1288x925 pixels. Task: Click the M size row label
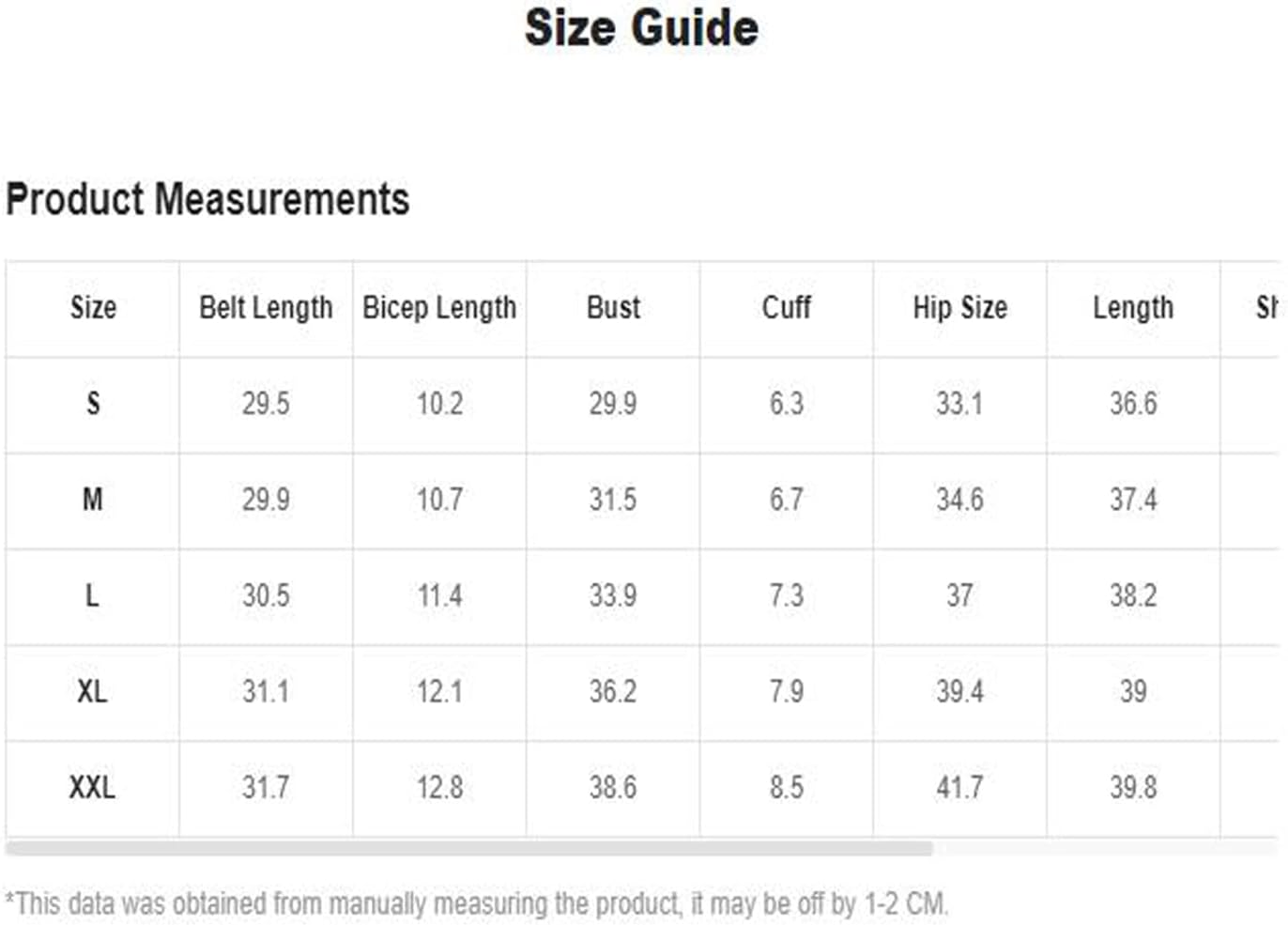click(x=93, y=500)
